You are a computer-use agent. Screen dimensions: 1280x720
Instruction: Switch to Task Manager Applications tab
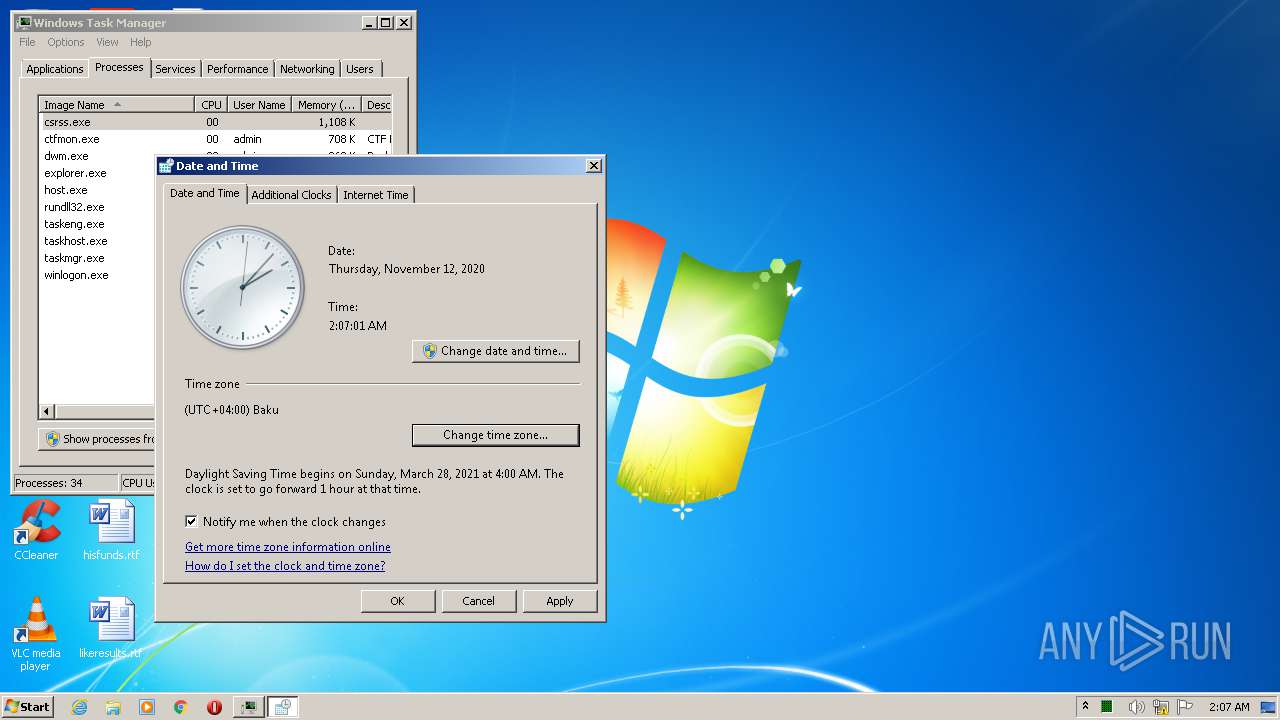54,69
